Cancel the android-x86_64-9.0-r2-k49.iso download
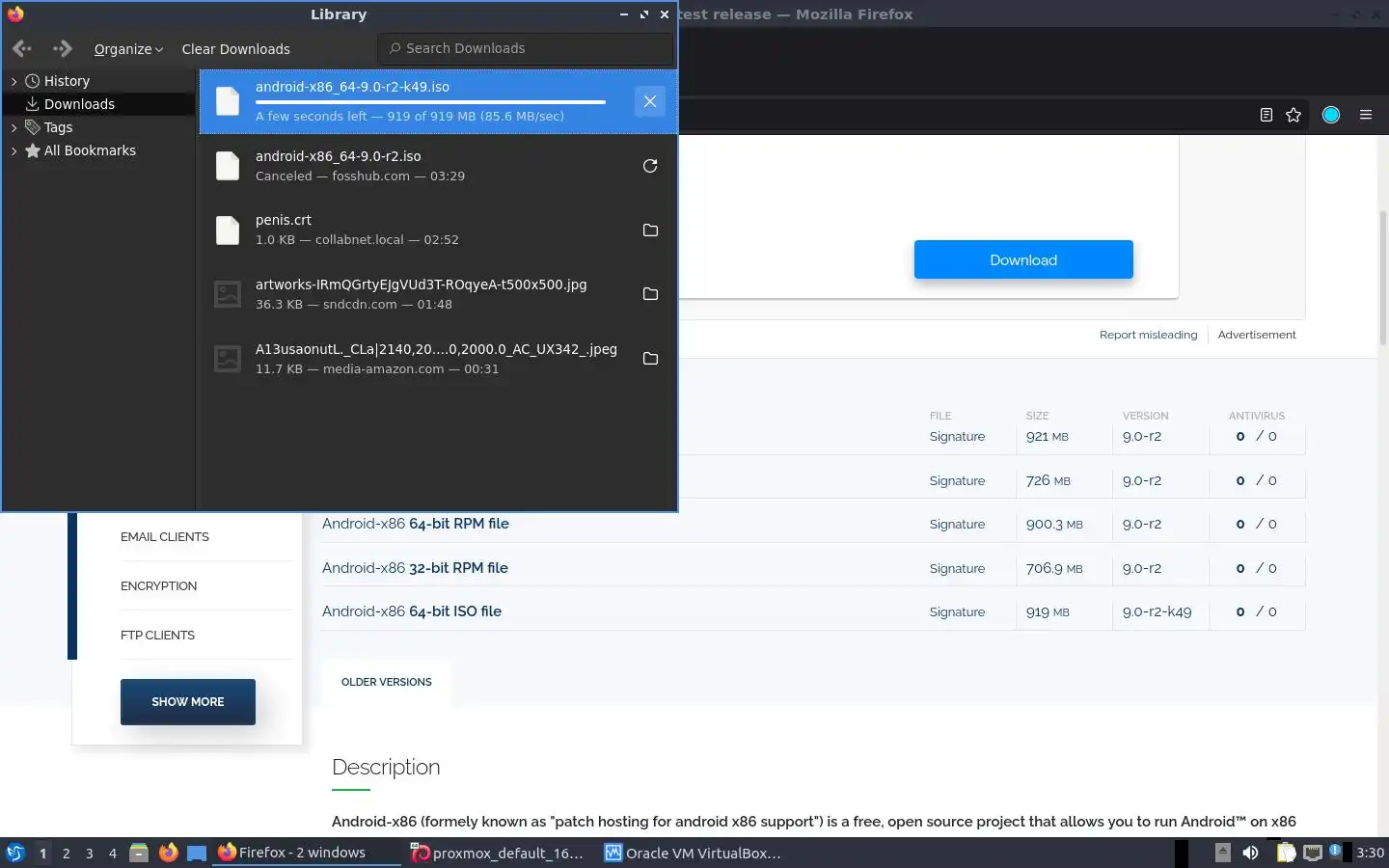1389x868 pixels. coord(650,101)
